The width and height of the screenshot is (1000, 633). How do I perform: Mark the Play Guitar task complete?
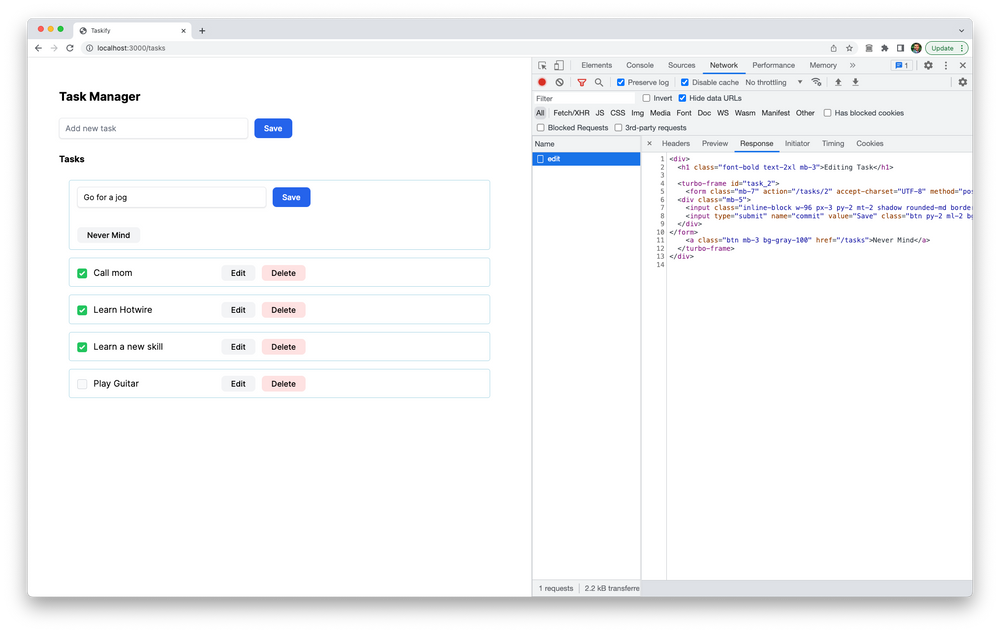coord(82,383)
